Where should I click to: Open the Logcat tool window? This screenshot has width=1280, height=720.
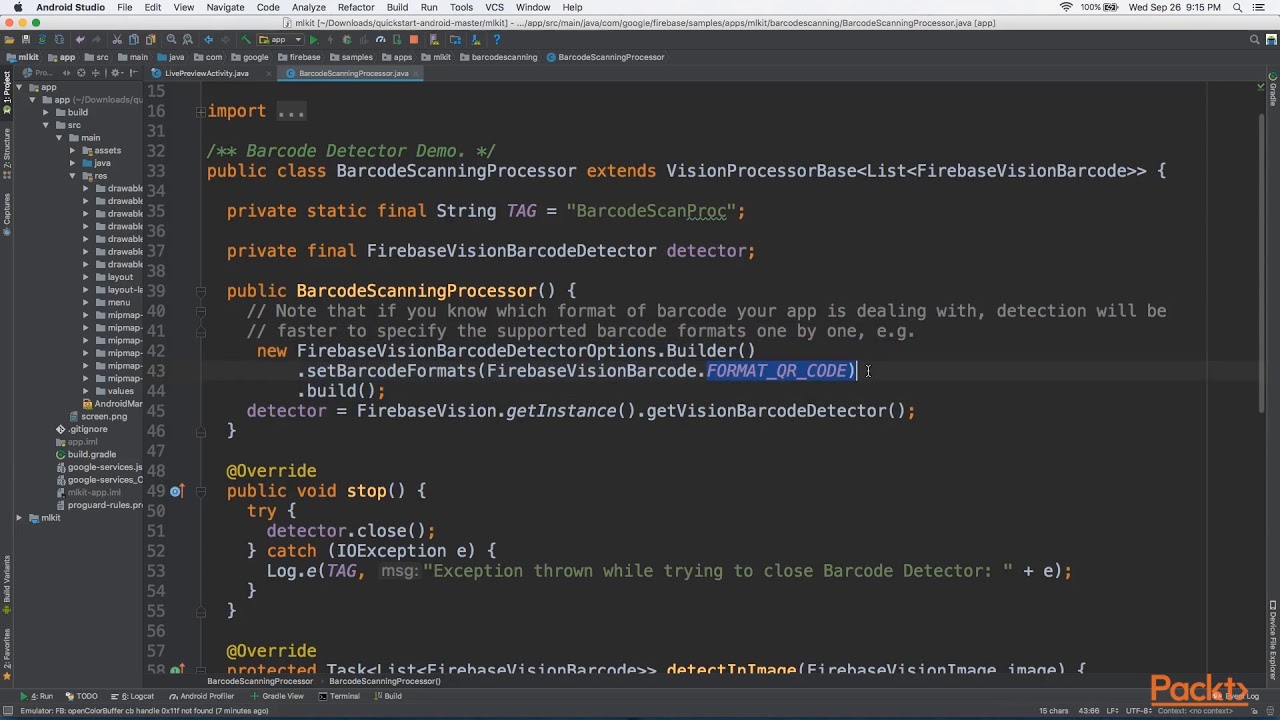click(x=132, y=696)
